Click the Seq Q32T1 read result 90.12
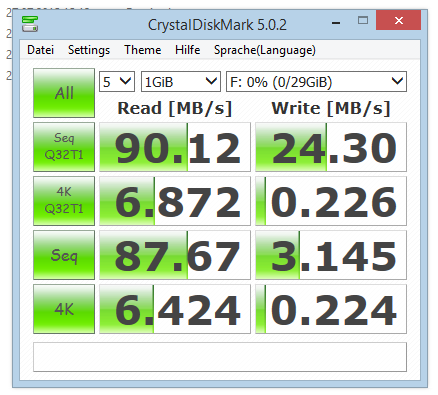 (x=175, y=147)
